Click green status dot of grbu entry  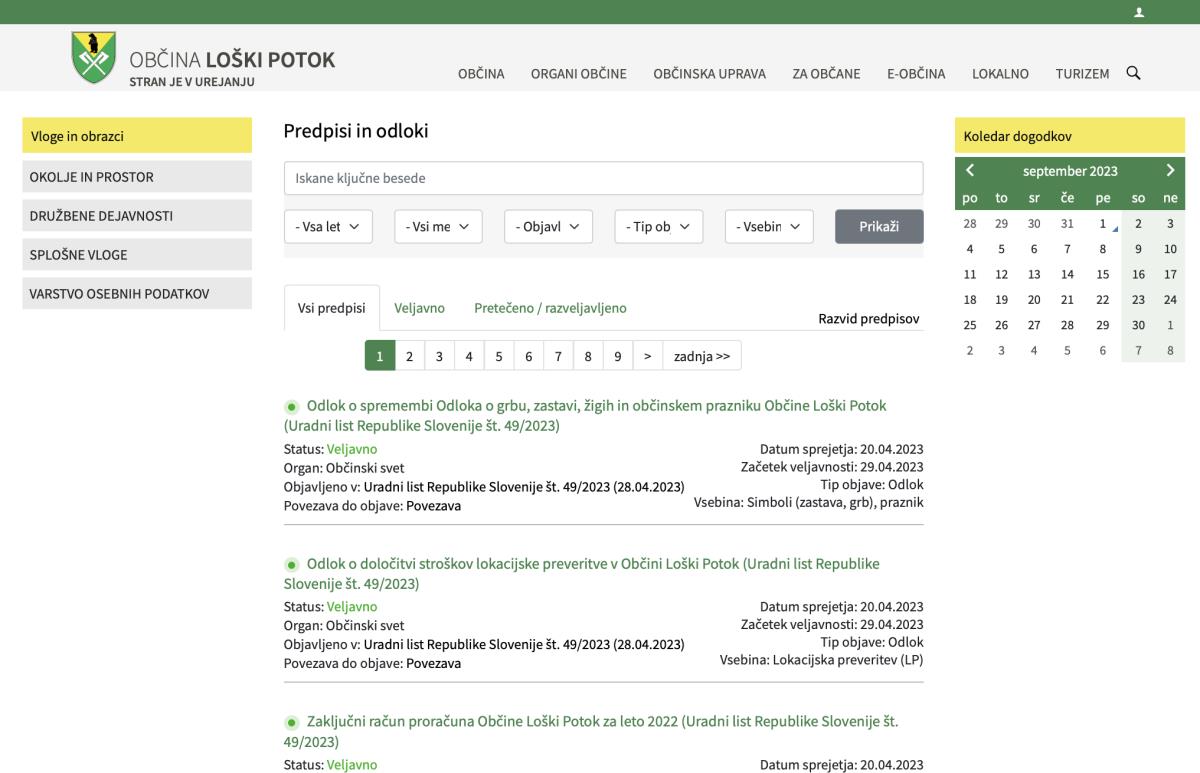click(x=292, y=406)
